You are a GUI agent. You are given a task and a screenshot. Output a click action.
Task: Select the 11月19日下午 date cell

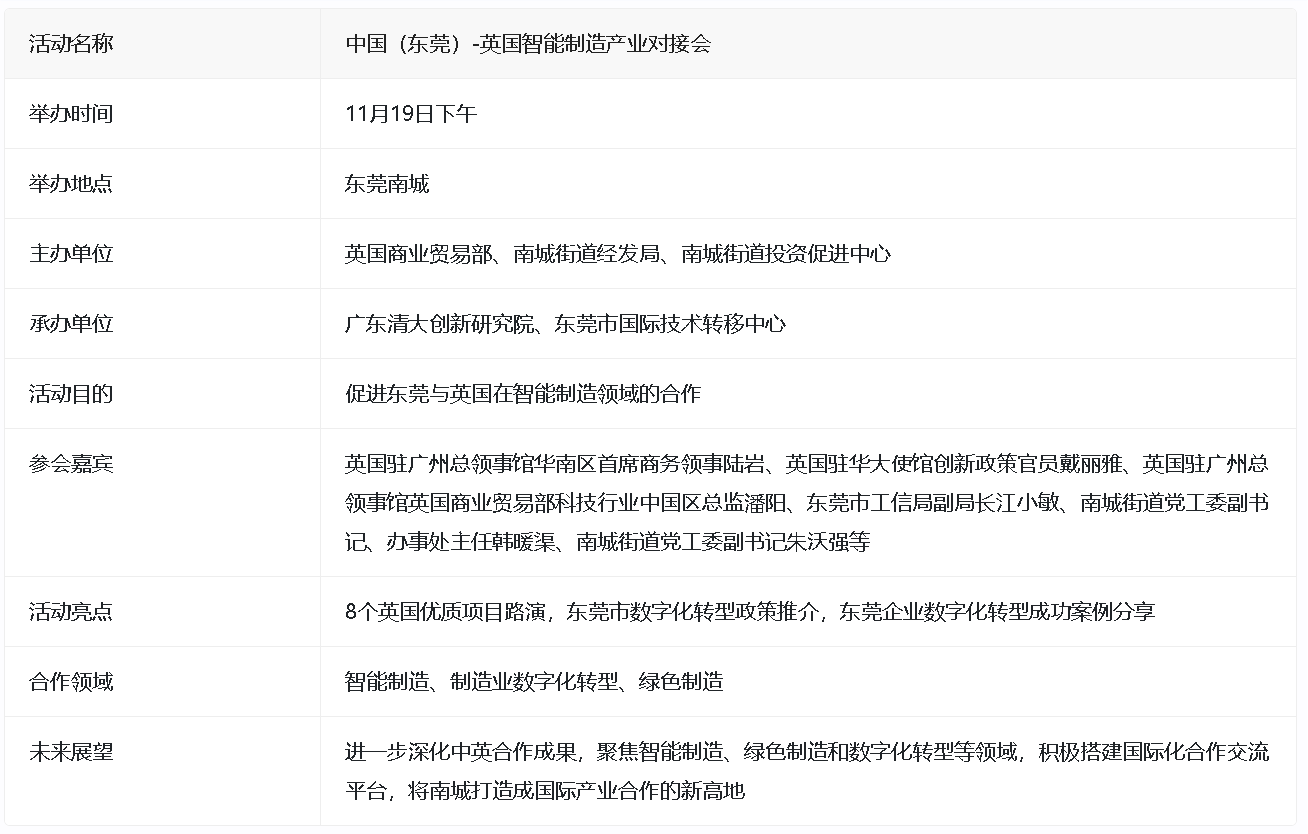point(410,114)
